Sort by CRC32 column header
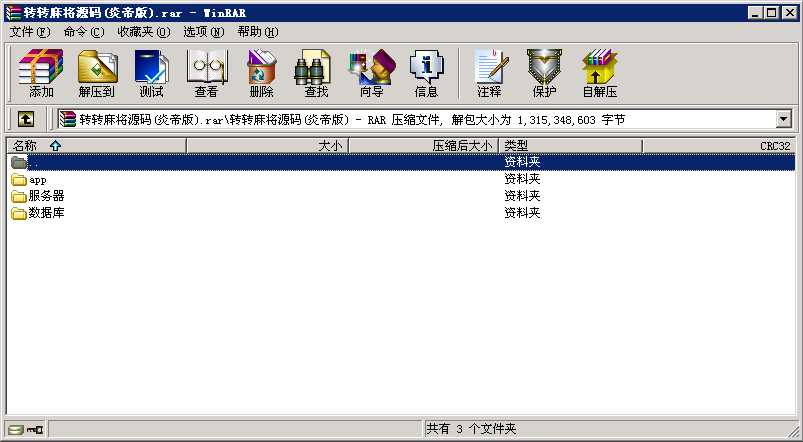Image resolution: width=803 pixels, height=442 pixels. (x=719, y=146)
